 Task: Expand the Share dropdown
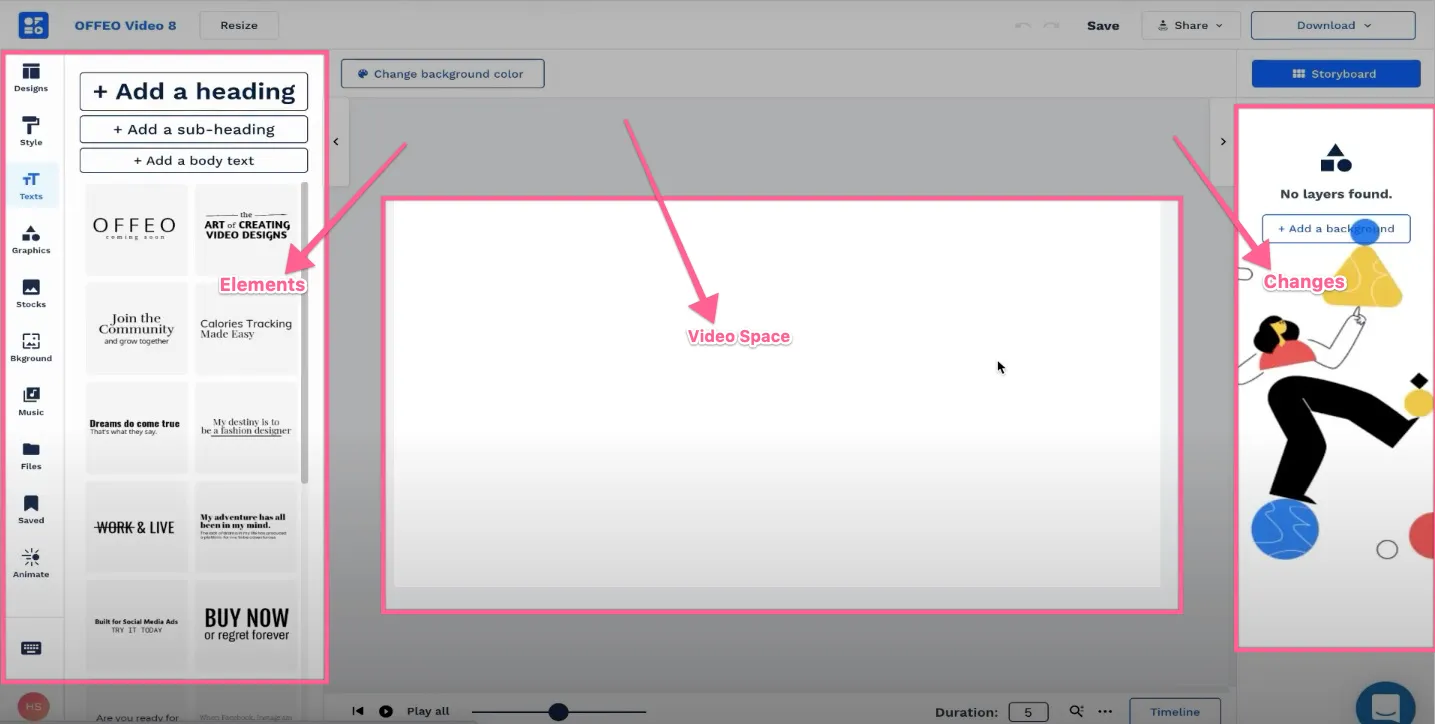1191,25
